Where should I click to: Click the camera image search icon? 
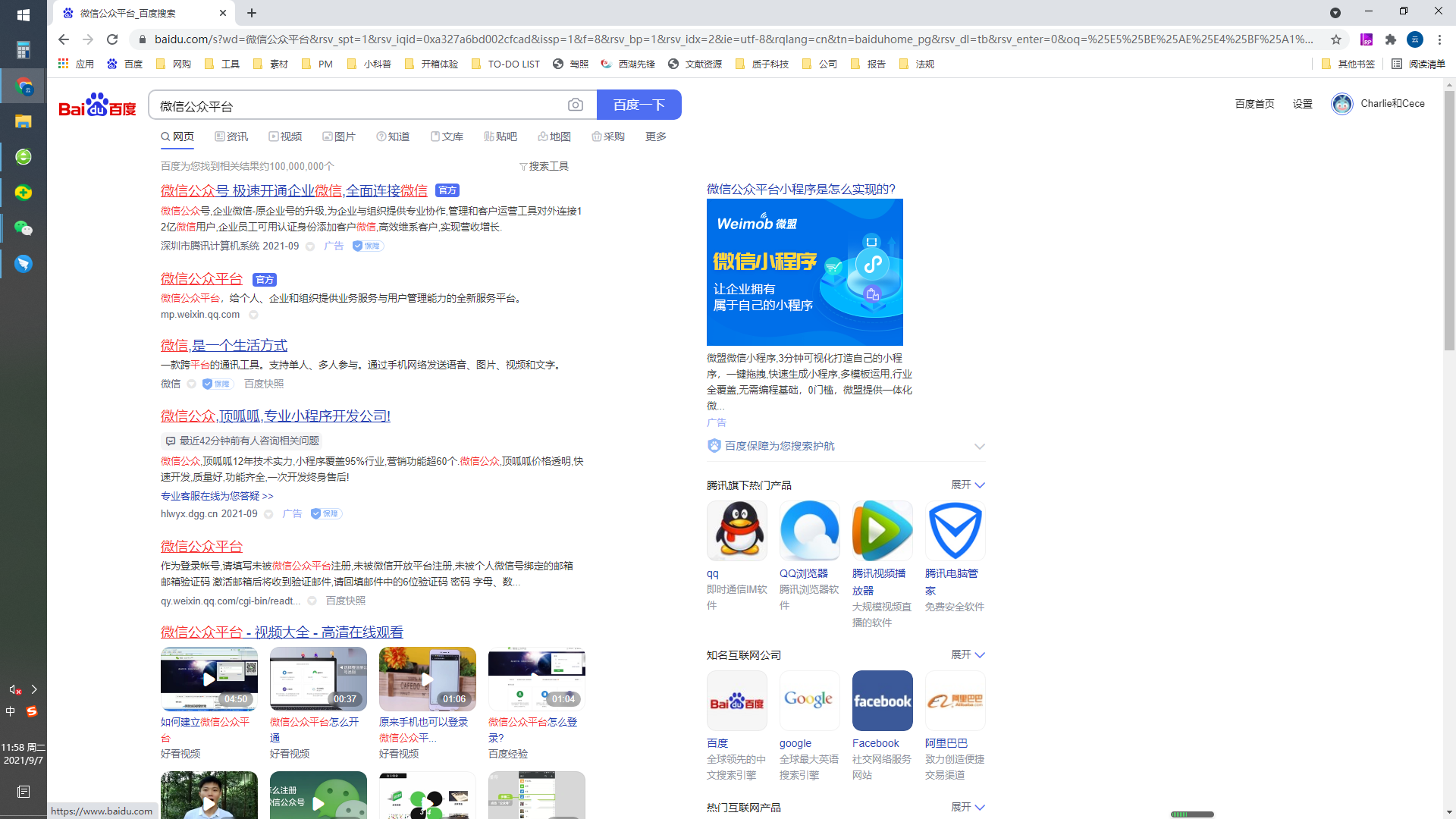point(576,105)
